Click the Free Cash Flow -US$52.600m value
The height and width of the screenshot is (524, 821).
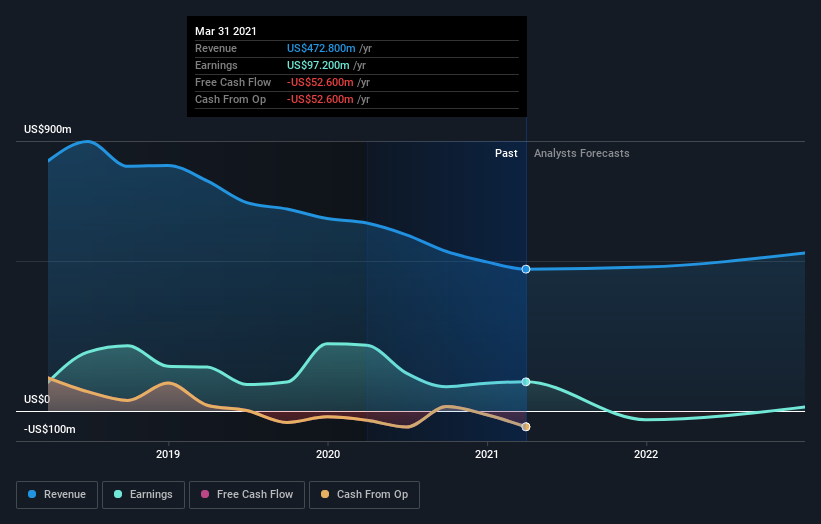click(x=320, y=82)
